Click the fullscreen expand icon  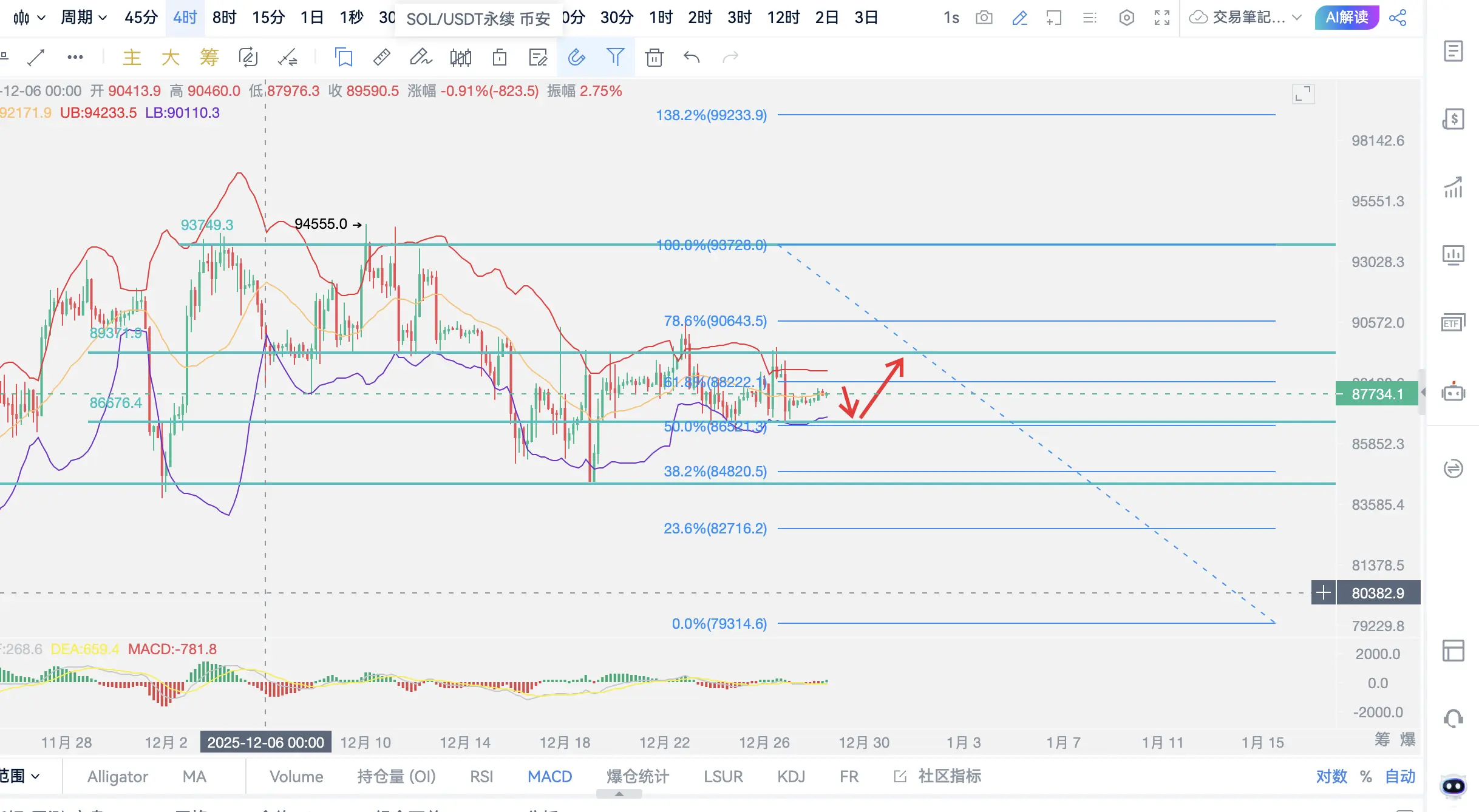pos(1161,18)
